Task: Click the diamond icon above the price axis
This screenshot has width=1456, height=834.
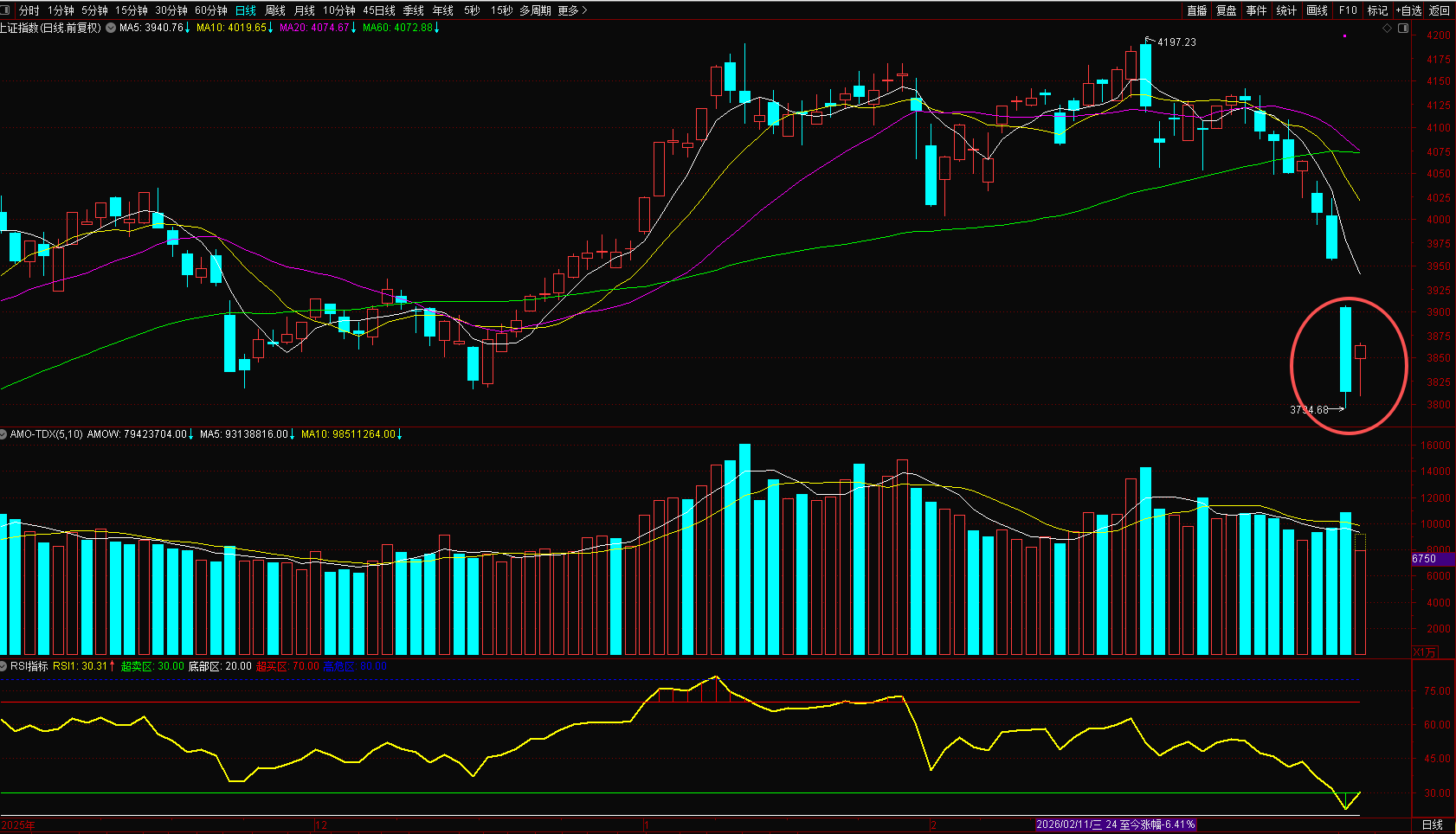Action: coord(1387,29)
